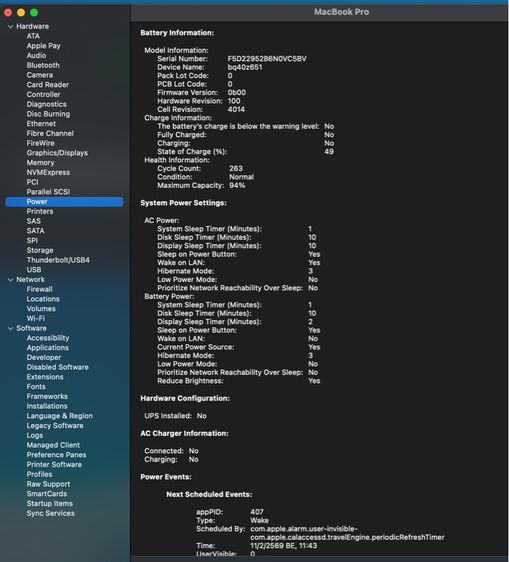Click device name bq40z651
The height and width of the screenshot is (562, 509).
[245, 67]
